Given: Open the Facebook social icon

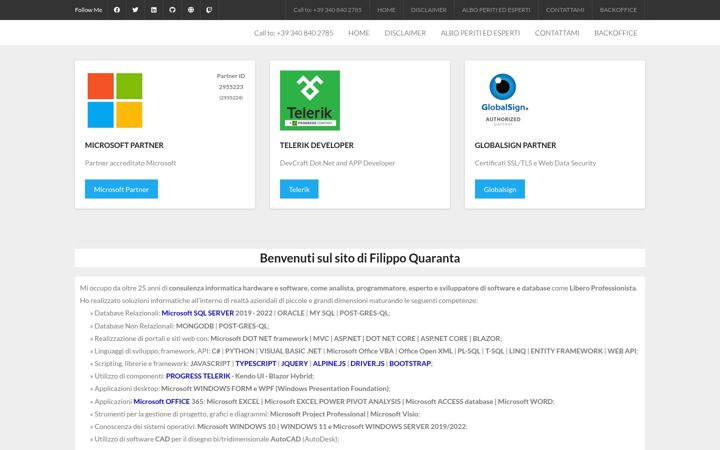Looking at the screenshot, I should click(x=117, y=10).
